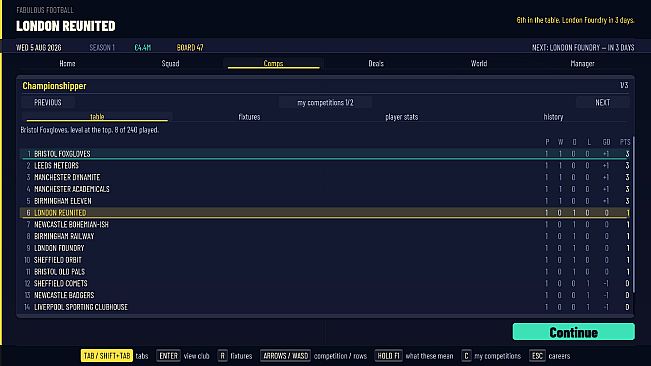Image resolution: width=651 pixels, height=366 pixels.
Task: Select the London Foundry table row
Action: [x=326, y=248]
